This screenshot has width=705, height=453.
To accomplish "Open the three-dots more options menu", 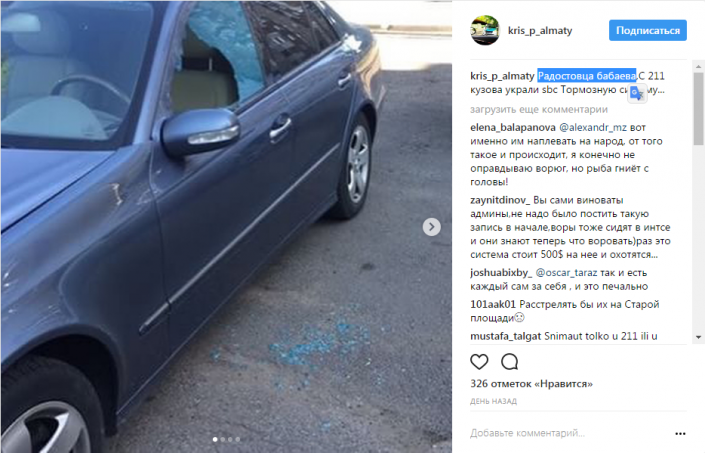I will 680,434.
